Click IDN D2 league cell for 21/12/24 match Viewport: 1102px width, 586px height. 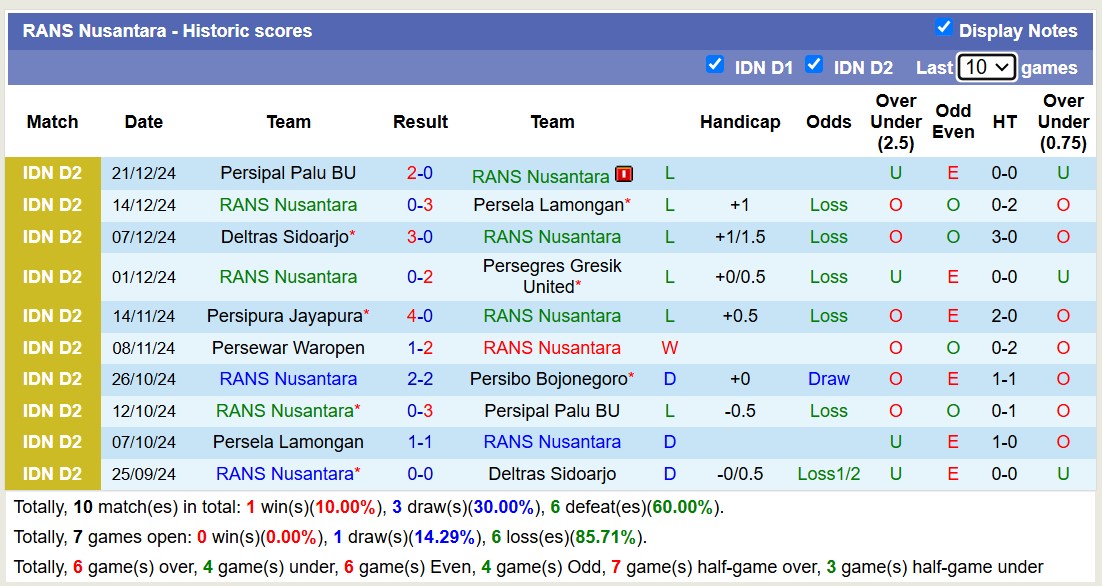[53, 173]
